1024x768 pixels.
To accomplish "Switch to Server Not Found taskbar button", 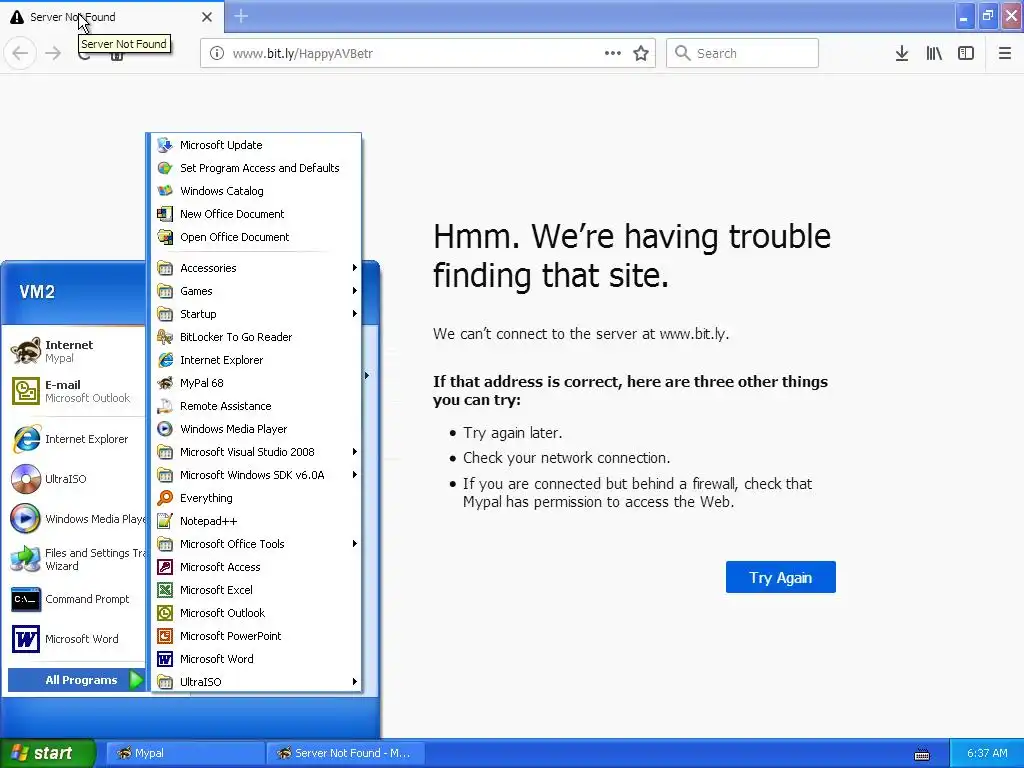I will tap(345, 753).
